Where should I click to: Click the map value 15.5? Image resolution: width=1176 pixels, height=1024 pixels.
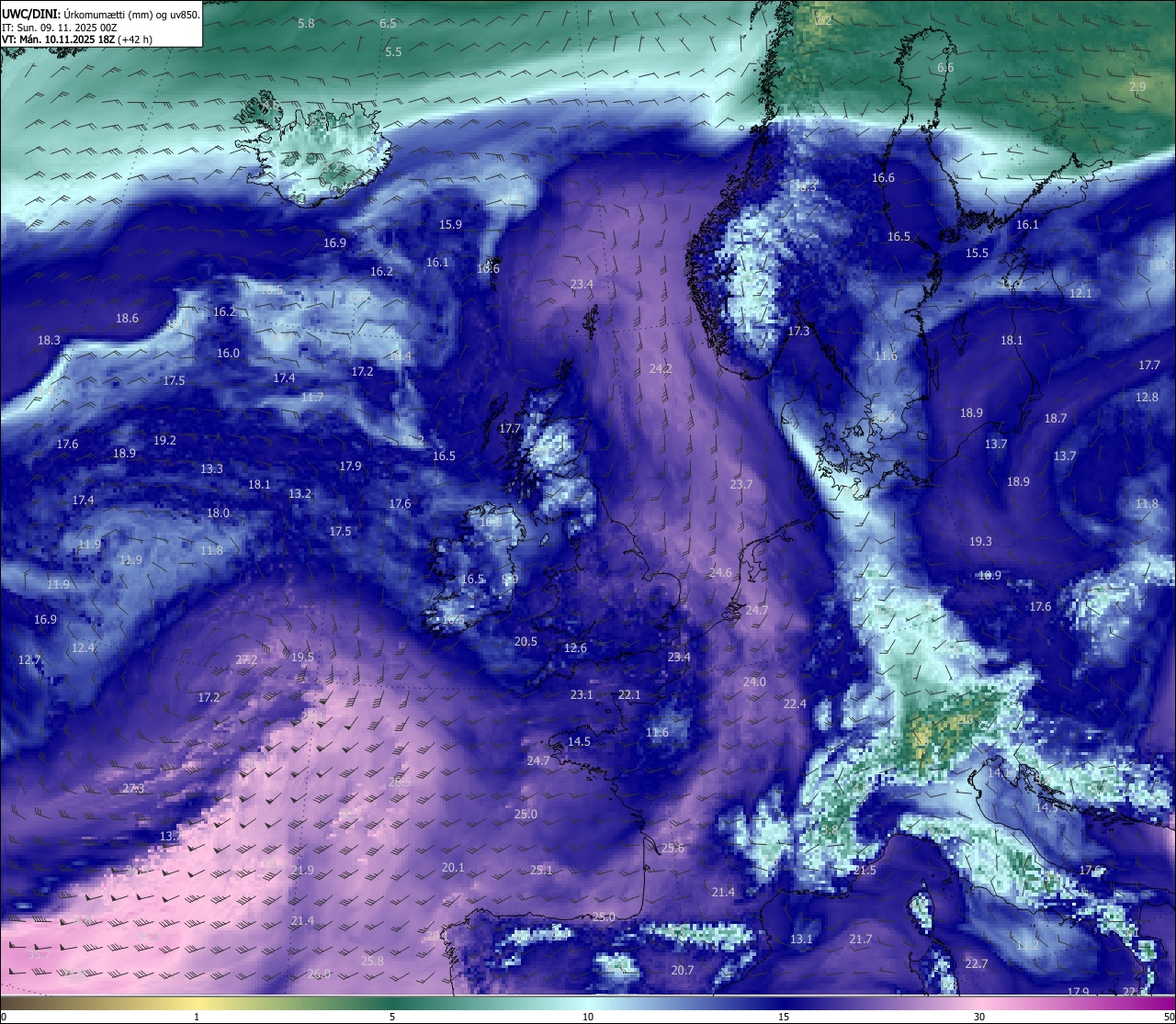pos(977,253)
